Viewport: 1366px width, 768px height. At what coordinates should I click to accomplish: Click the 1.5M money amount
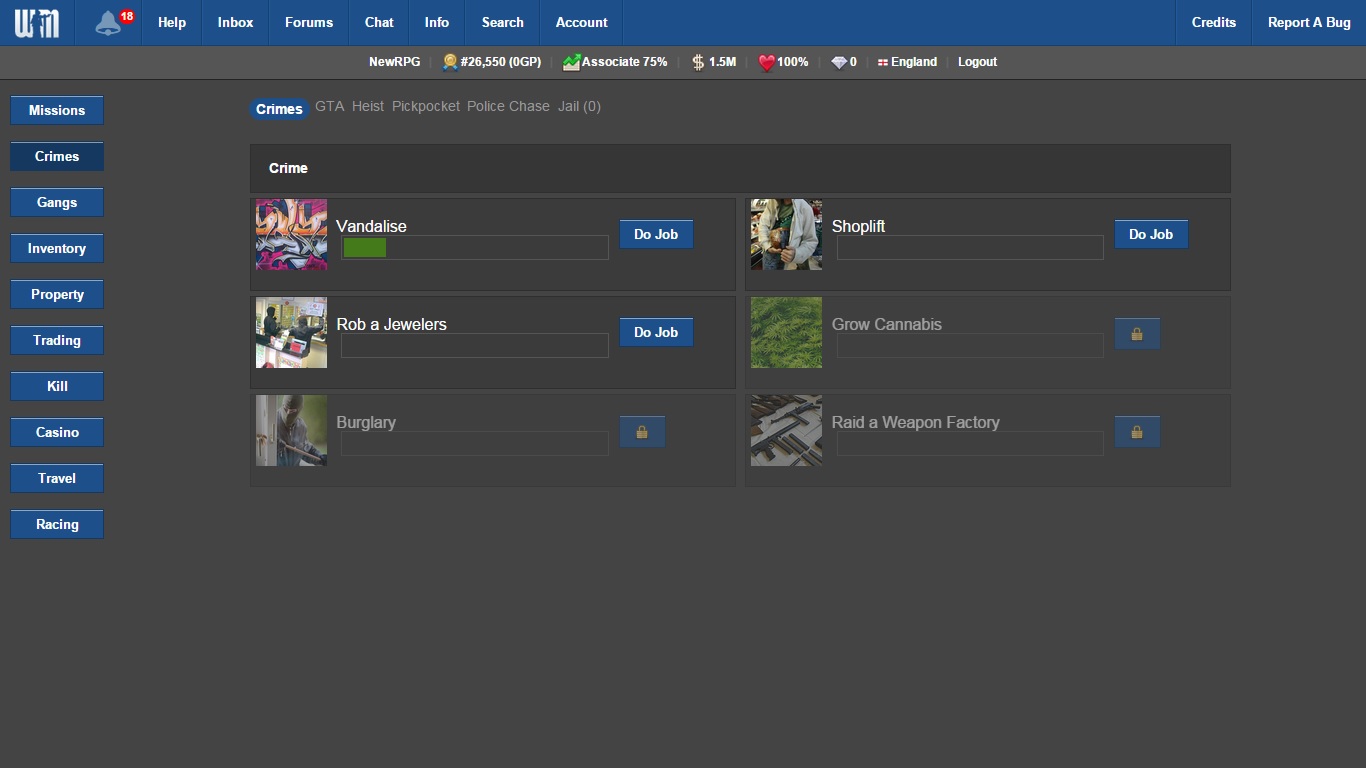point(722,62)
